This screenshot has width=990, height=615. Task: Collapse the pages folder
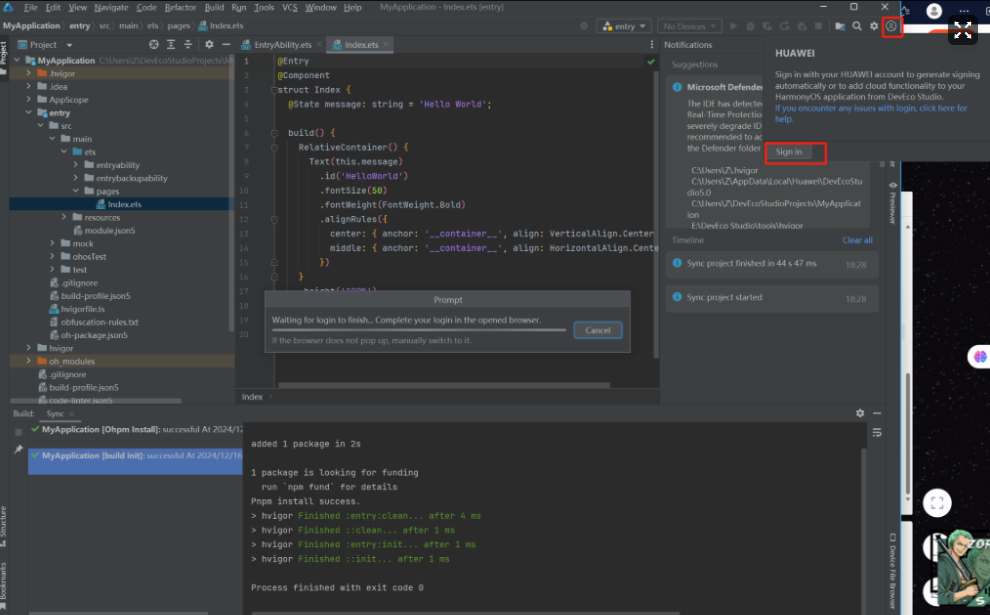(76, 191)
